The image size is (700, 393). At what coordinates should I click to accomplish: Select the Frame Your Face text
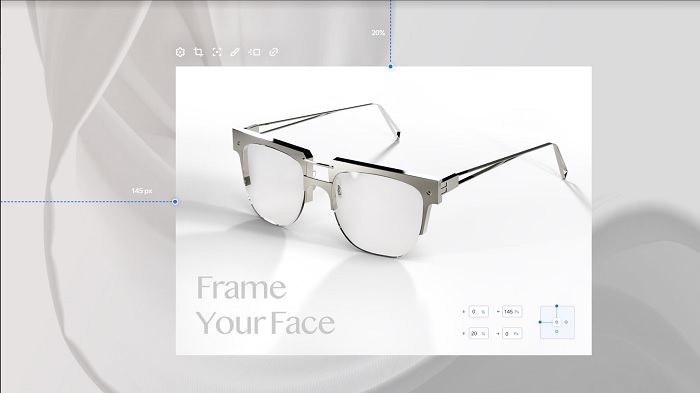(x=266, y=305)
